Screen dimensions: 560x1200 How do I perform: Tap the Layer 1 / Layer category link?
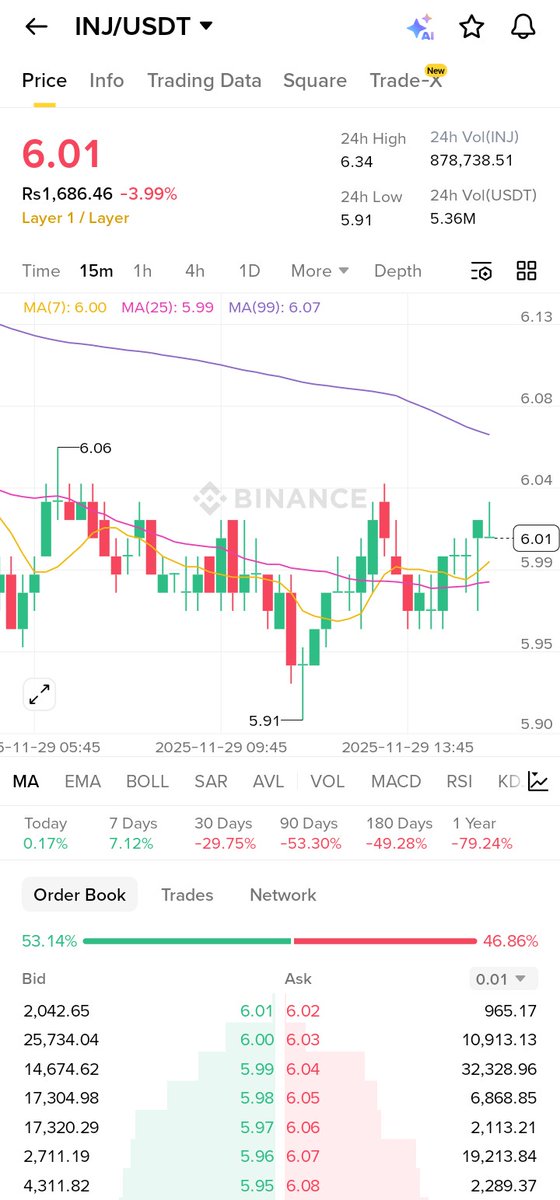(75, 217)
